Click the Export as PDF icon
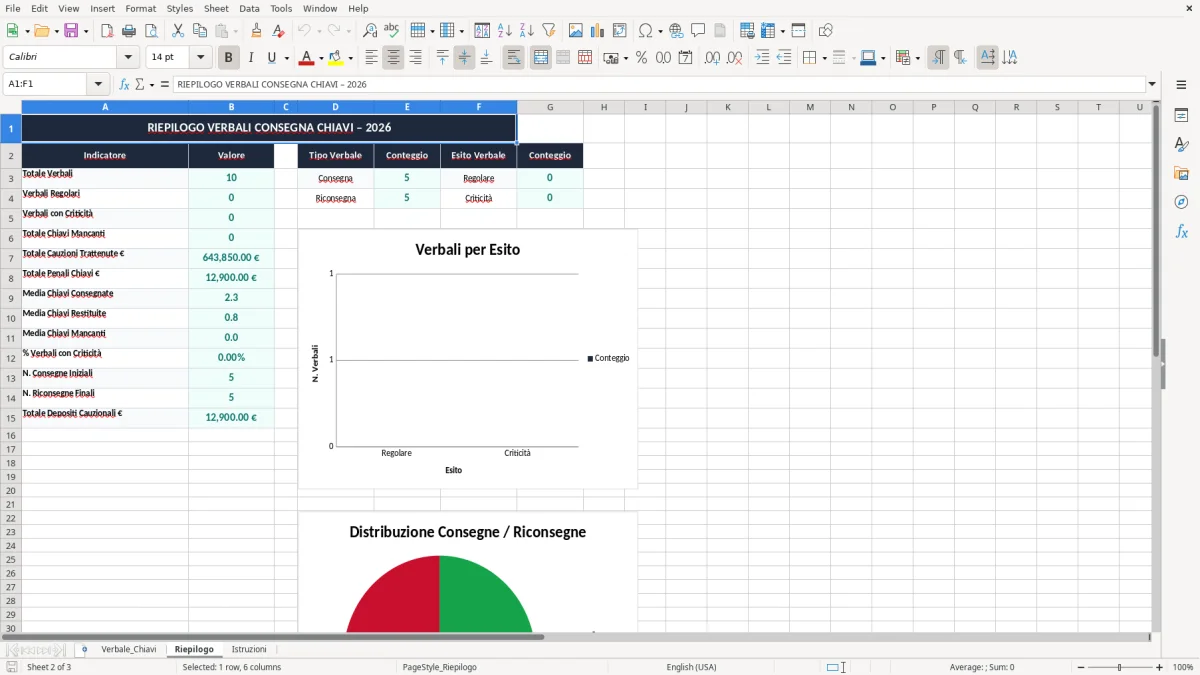This screenshot has height=675, width=1200. (107, 31)
